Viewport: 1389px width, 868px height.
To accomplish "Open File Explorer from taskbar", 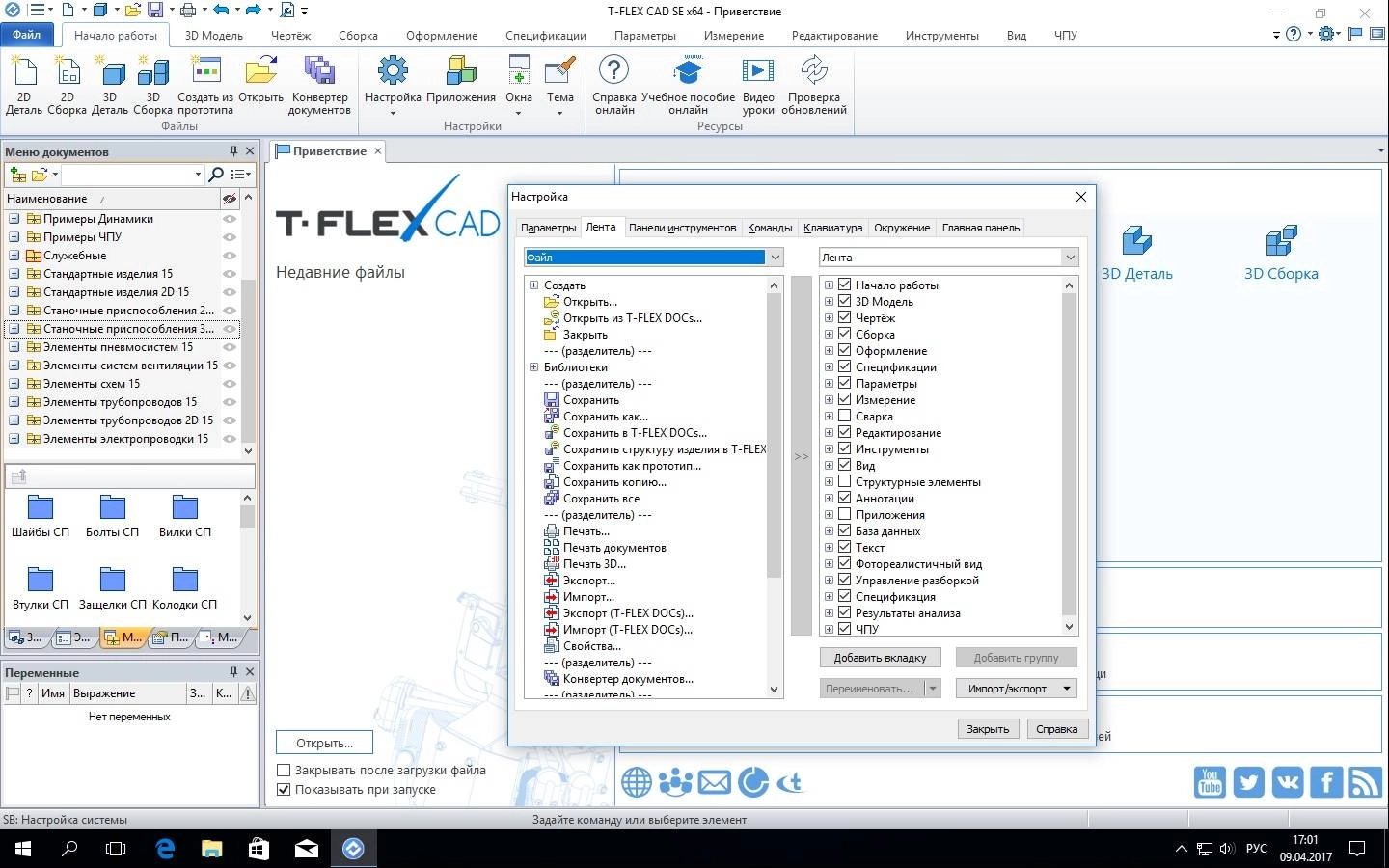I will [211, 849].
